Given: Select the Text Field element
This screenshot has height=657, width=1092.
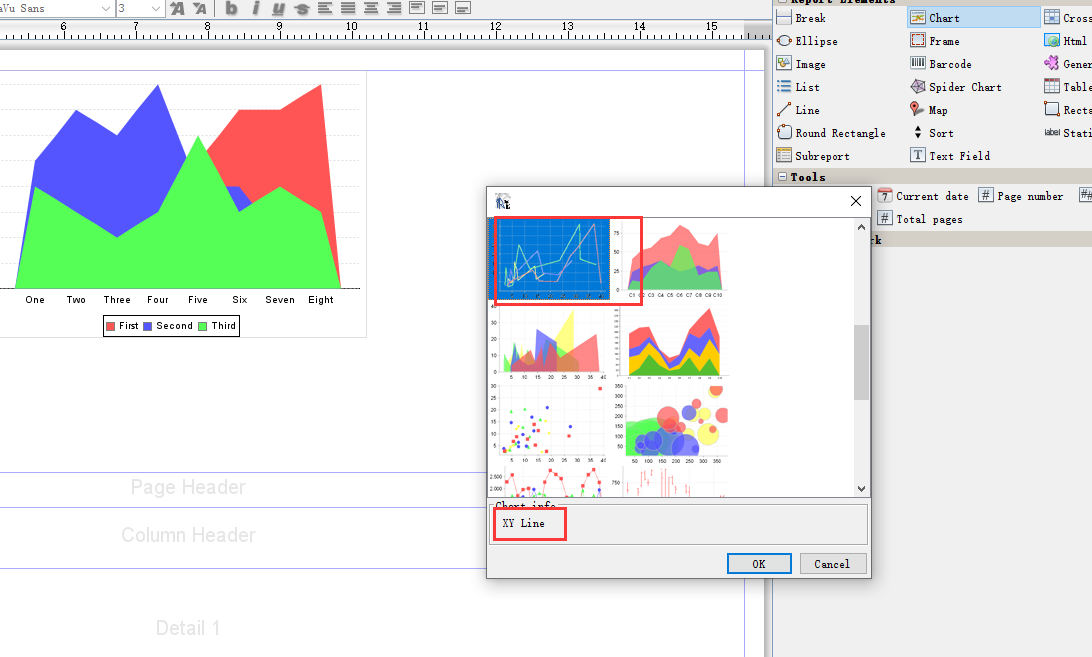Looking at the screenshot, I should (951, 156).
